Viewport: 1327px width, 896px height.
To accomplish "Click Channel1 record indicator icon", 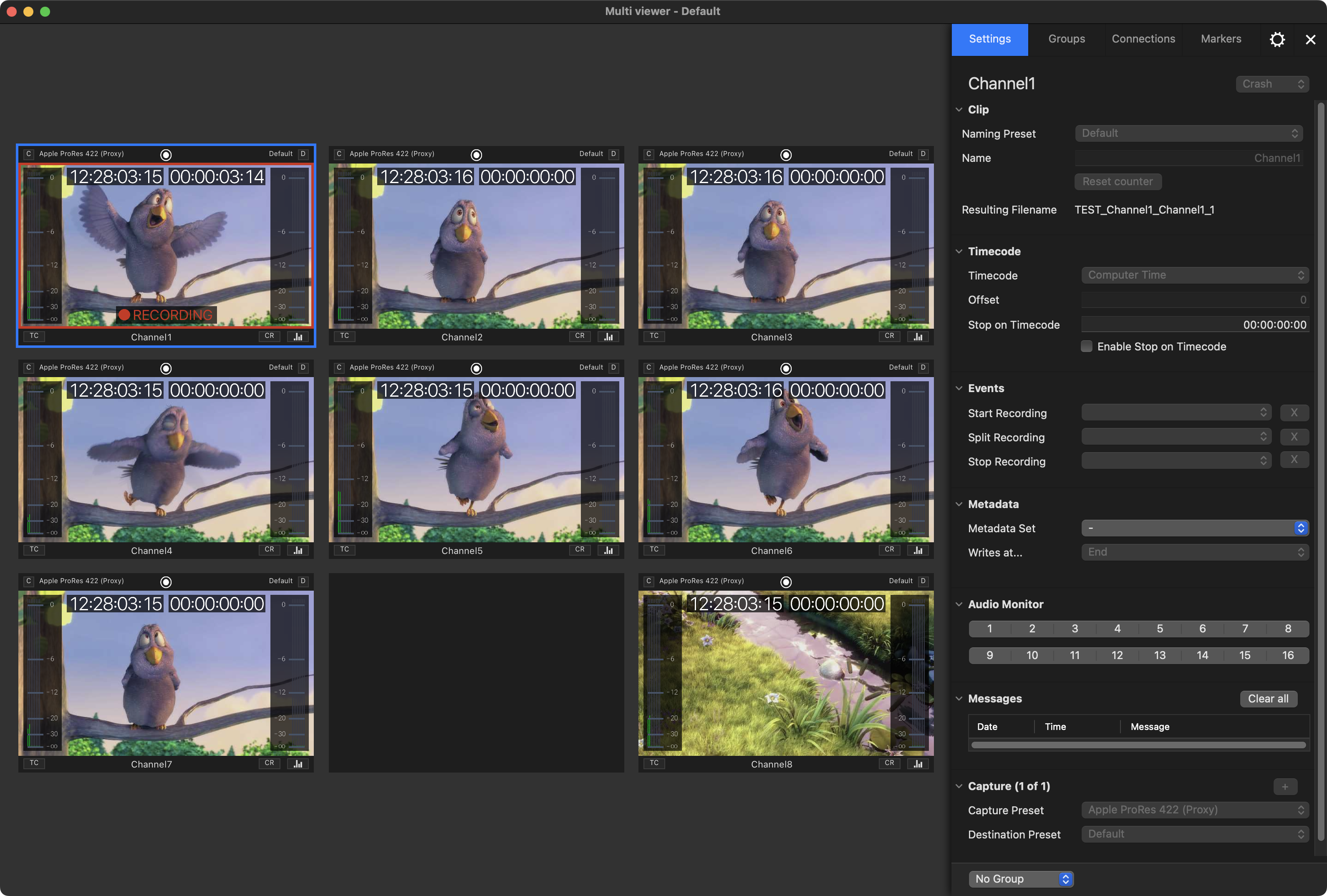I will 166,155.
